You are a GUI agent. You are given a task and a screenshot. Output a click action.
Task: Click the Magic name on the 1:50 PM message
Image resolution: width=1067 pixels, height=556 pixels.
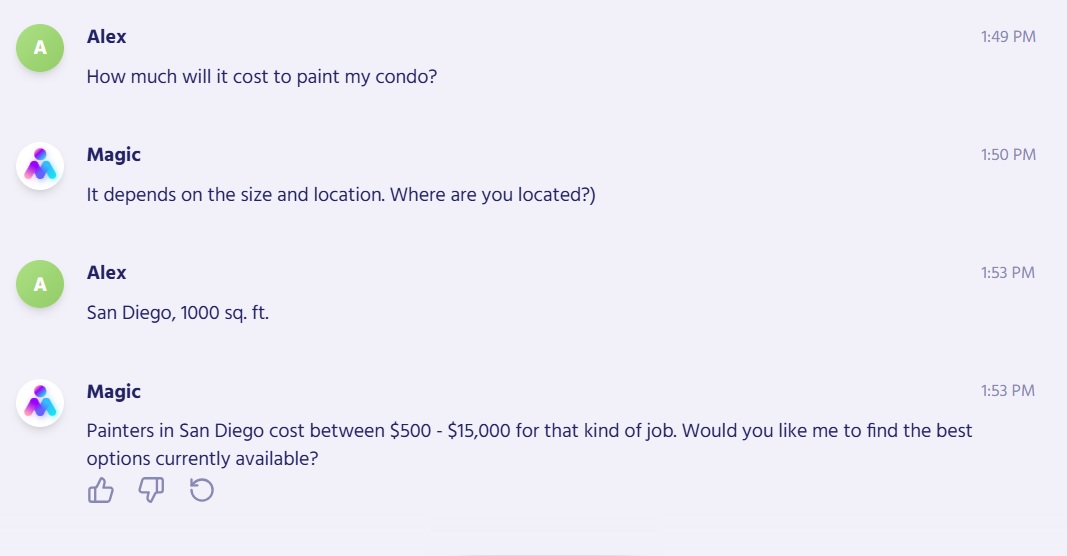[x=114, y=155]
